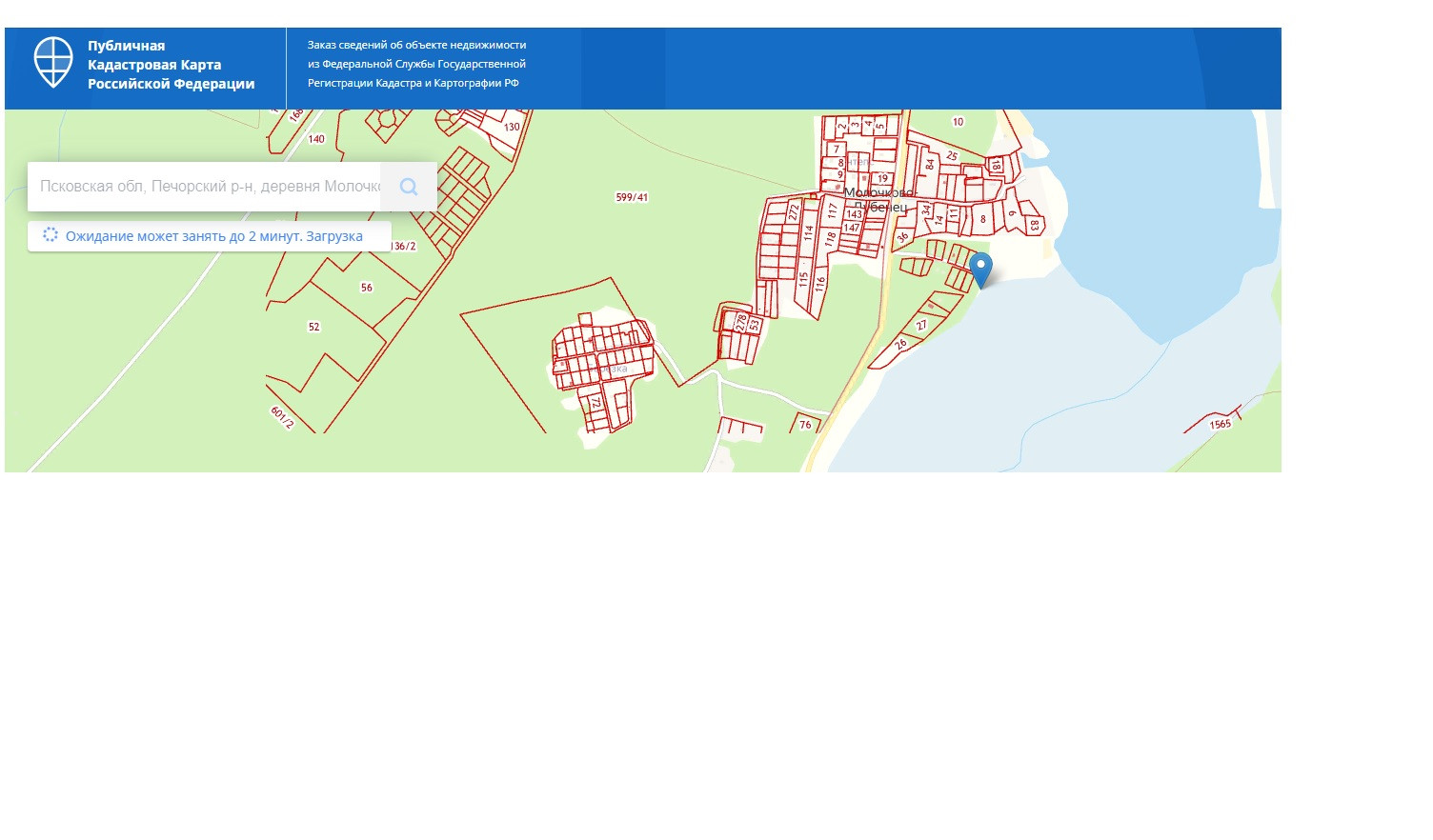Select parcel labeled 76
The image size is (1433, 840).
click(x=806, y=425)
